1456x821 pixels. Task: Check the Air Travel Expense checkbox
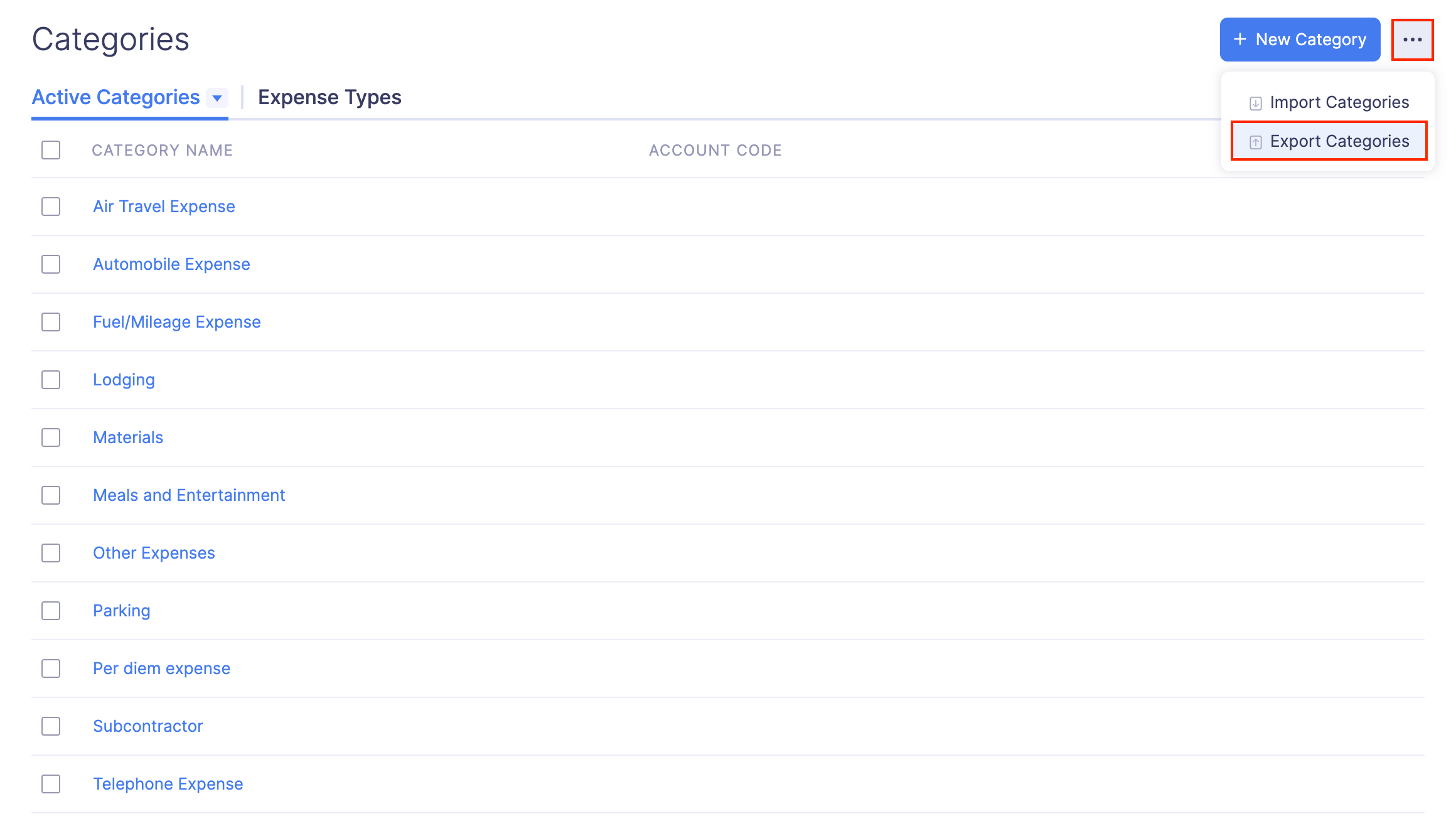tap(50, 207)
